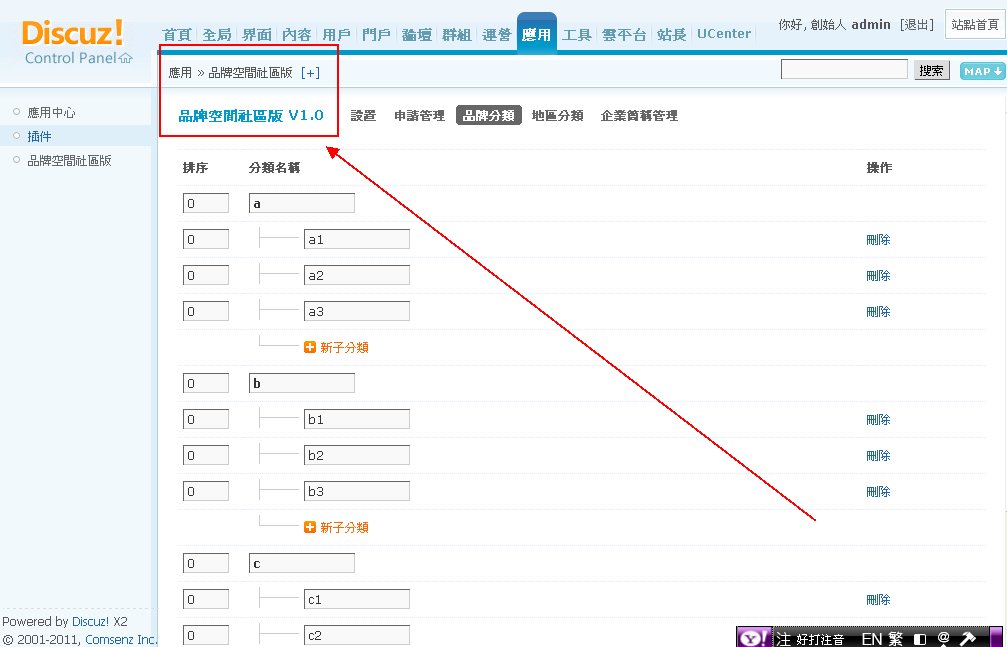Click the Discuz! Control Panel logo
The image size is (1007, 647).
coord(77,42)
